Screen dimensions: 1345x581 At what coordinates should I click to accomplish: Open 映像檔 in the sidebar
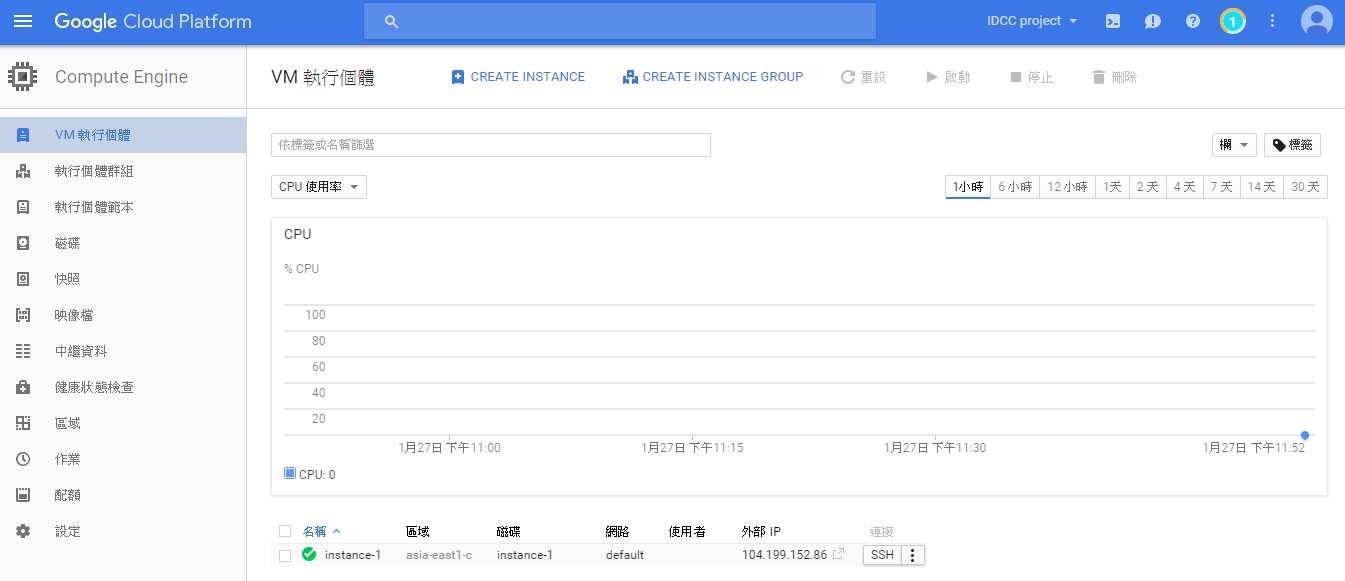click(123, 315)
